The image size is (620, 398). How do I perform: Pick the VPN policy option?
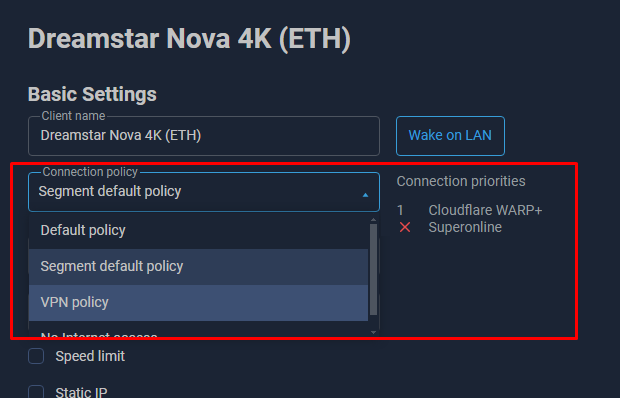pos(198,303)
